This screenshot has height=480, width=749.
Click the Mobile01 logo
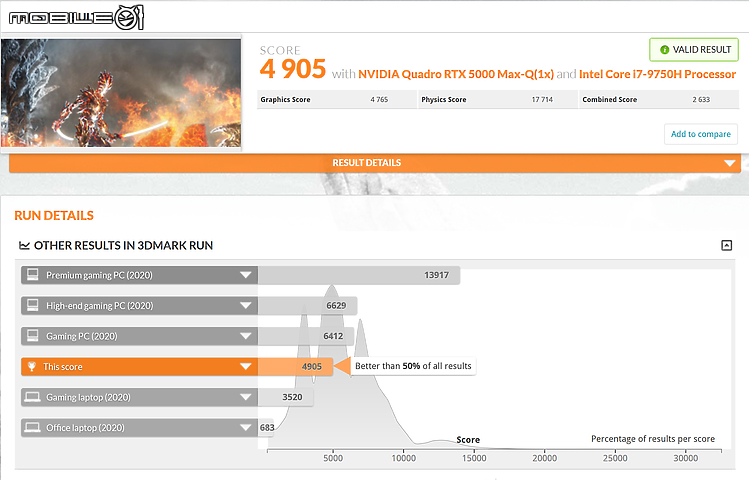coord(76,18)
